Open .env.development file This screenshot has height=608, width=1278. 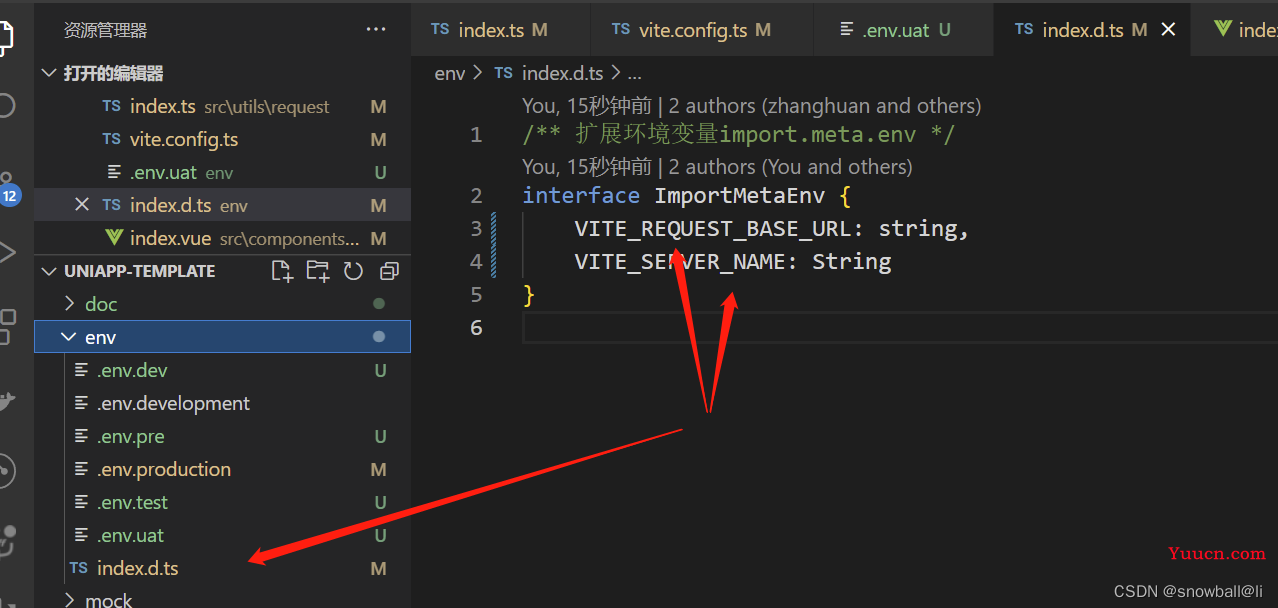(222, 403)
